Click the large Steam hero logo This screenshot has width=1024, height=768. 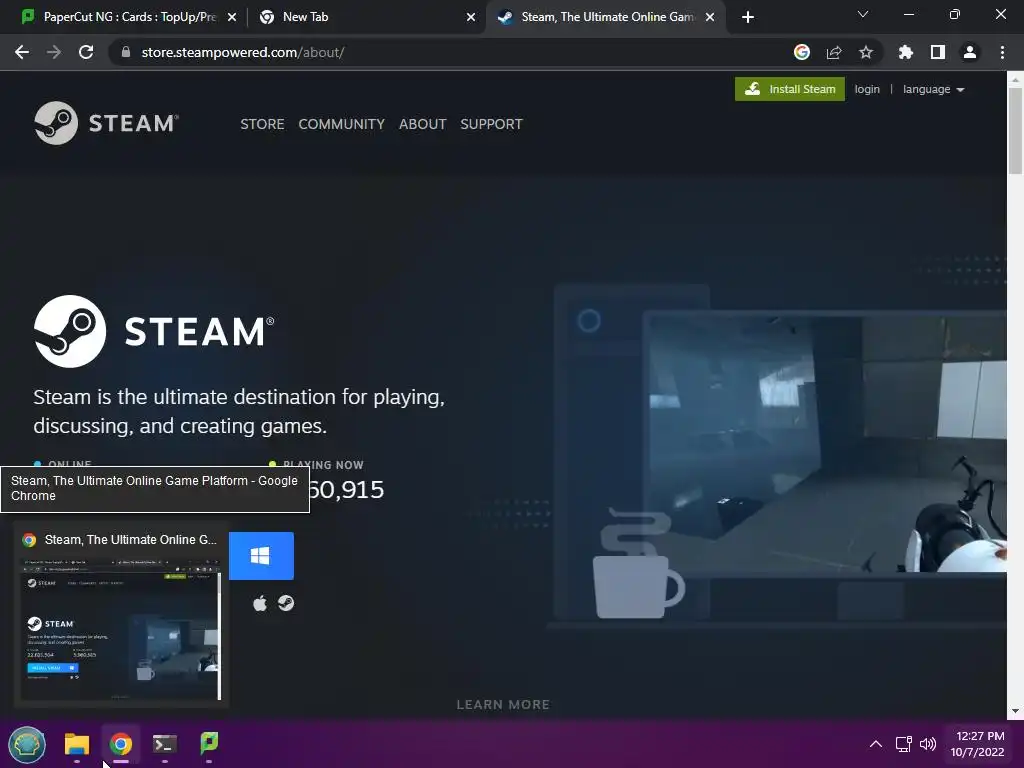[x=154, y=331]
